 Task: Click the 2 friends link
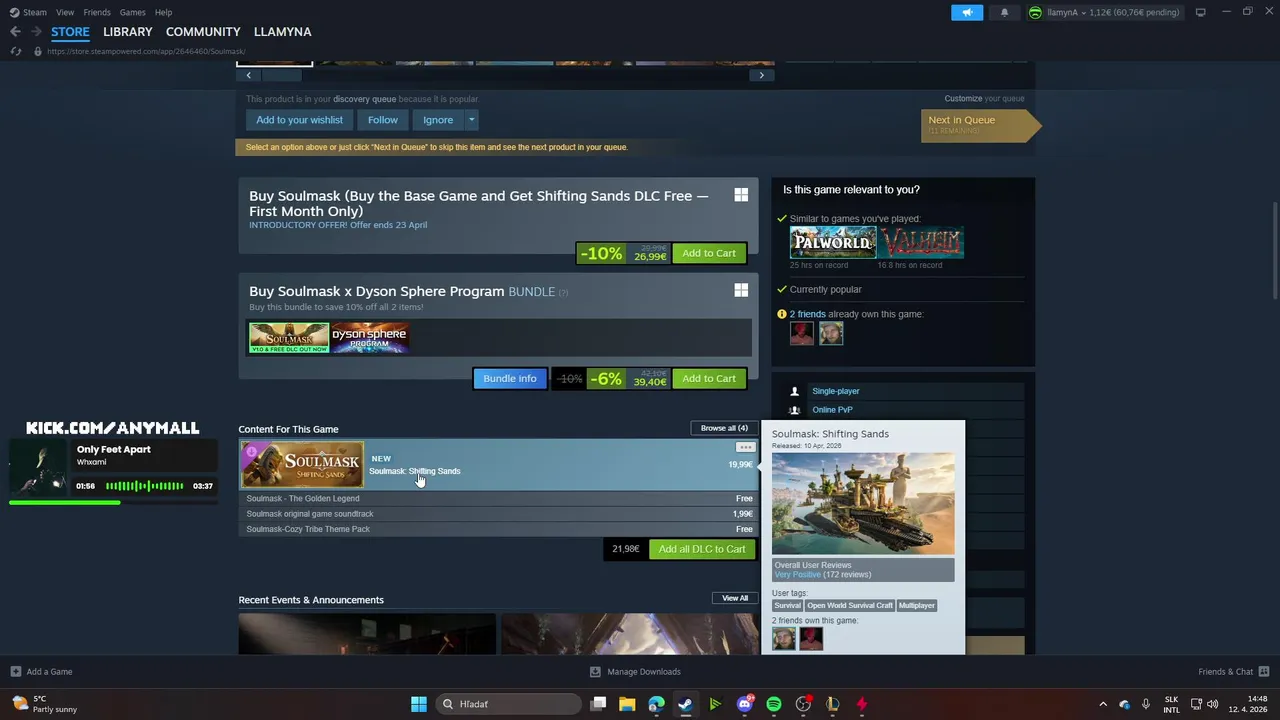(x=807, y=314)
